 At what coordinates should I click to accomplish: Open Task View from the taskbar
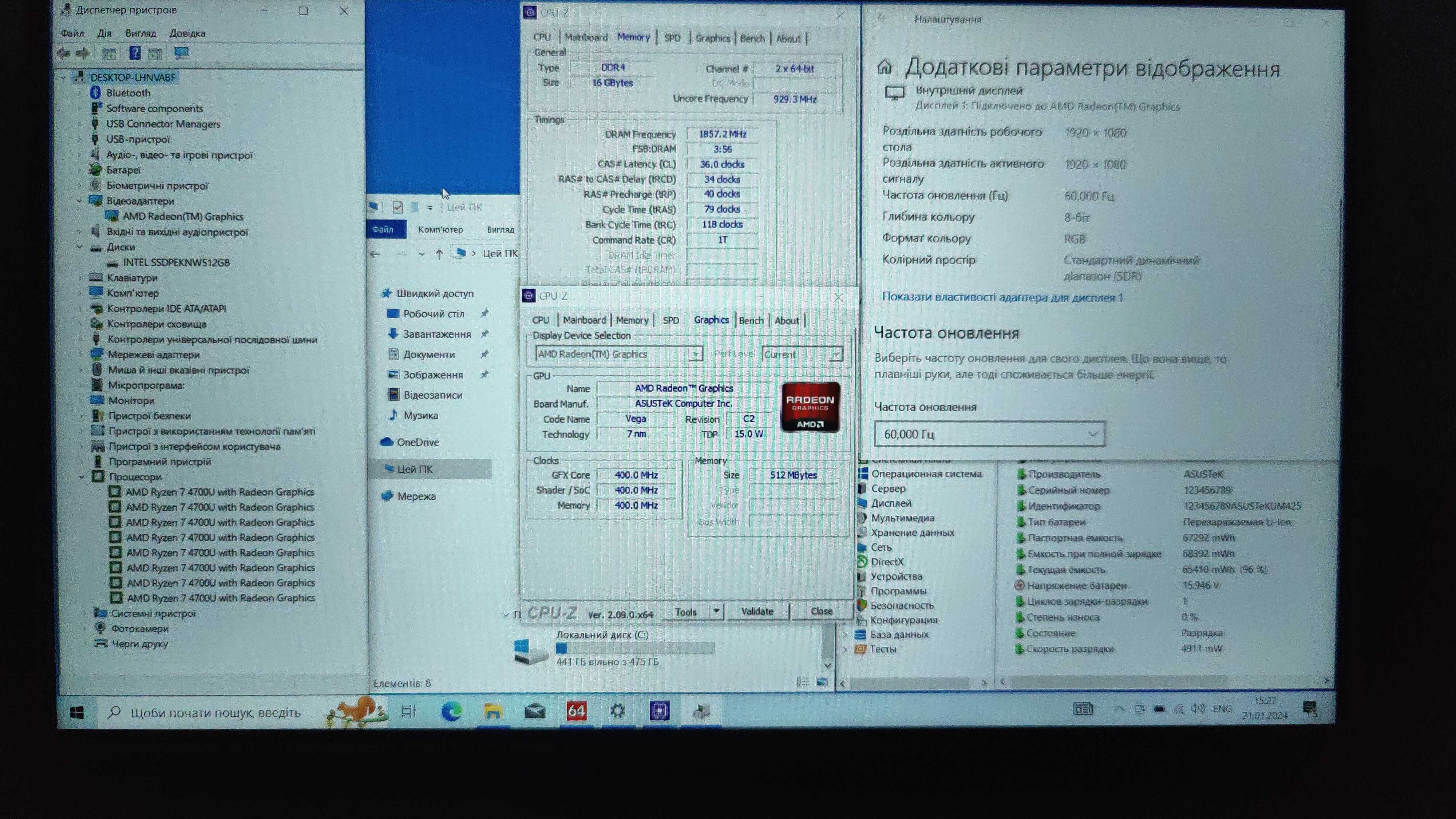pos(408,712)
